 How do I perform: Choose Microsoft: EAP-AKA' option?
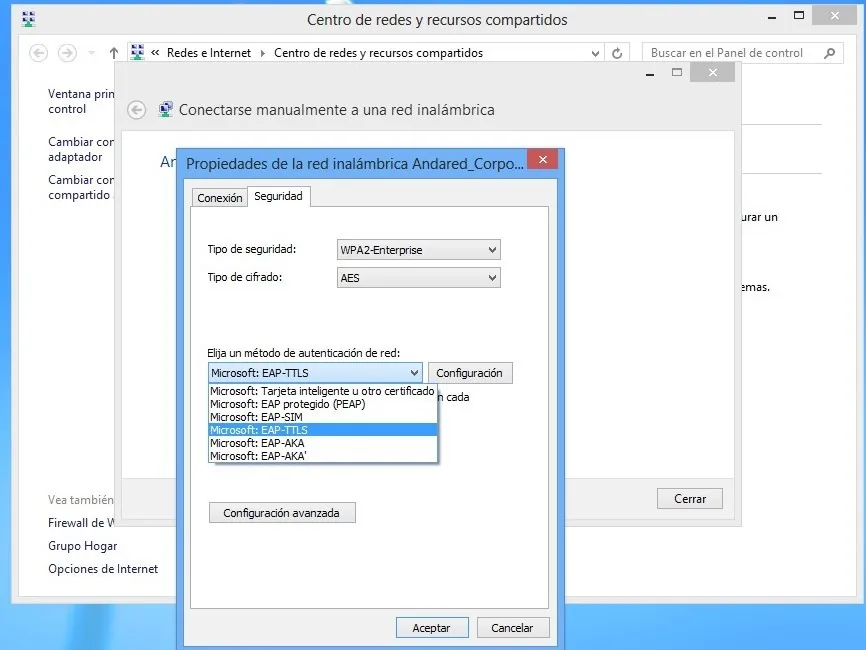point(323,456)
